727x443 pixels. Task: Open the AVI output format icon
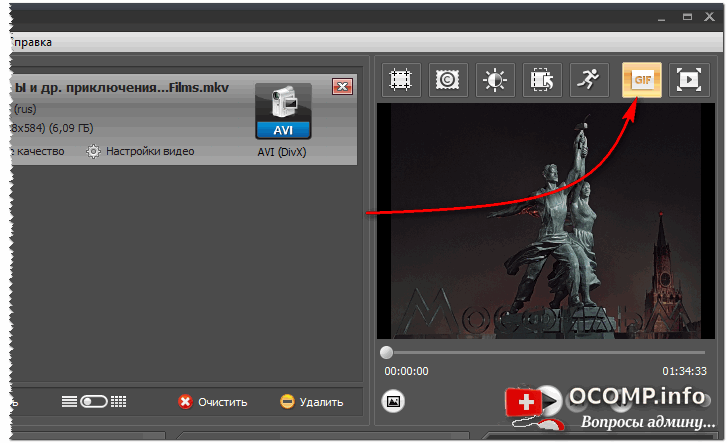283,111
